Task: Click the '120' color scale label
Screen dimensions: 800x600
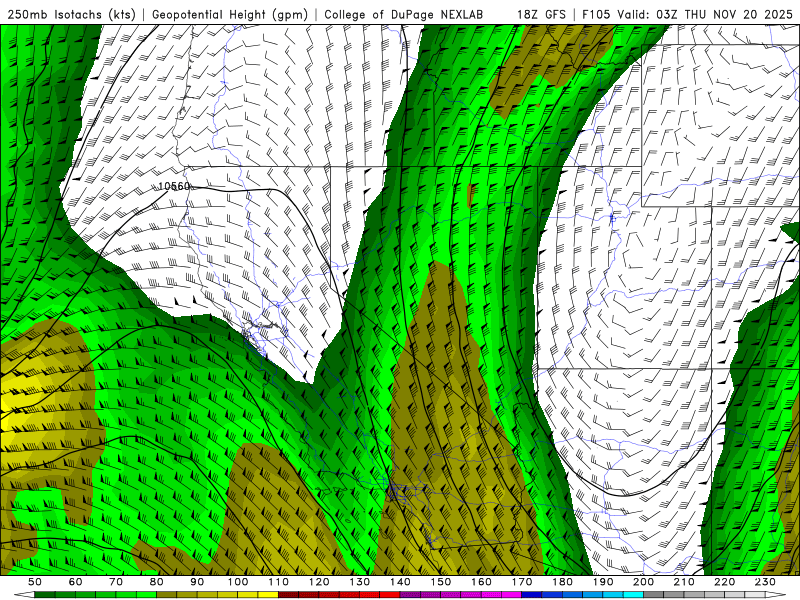Action: pos(319,582)
